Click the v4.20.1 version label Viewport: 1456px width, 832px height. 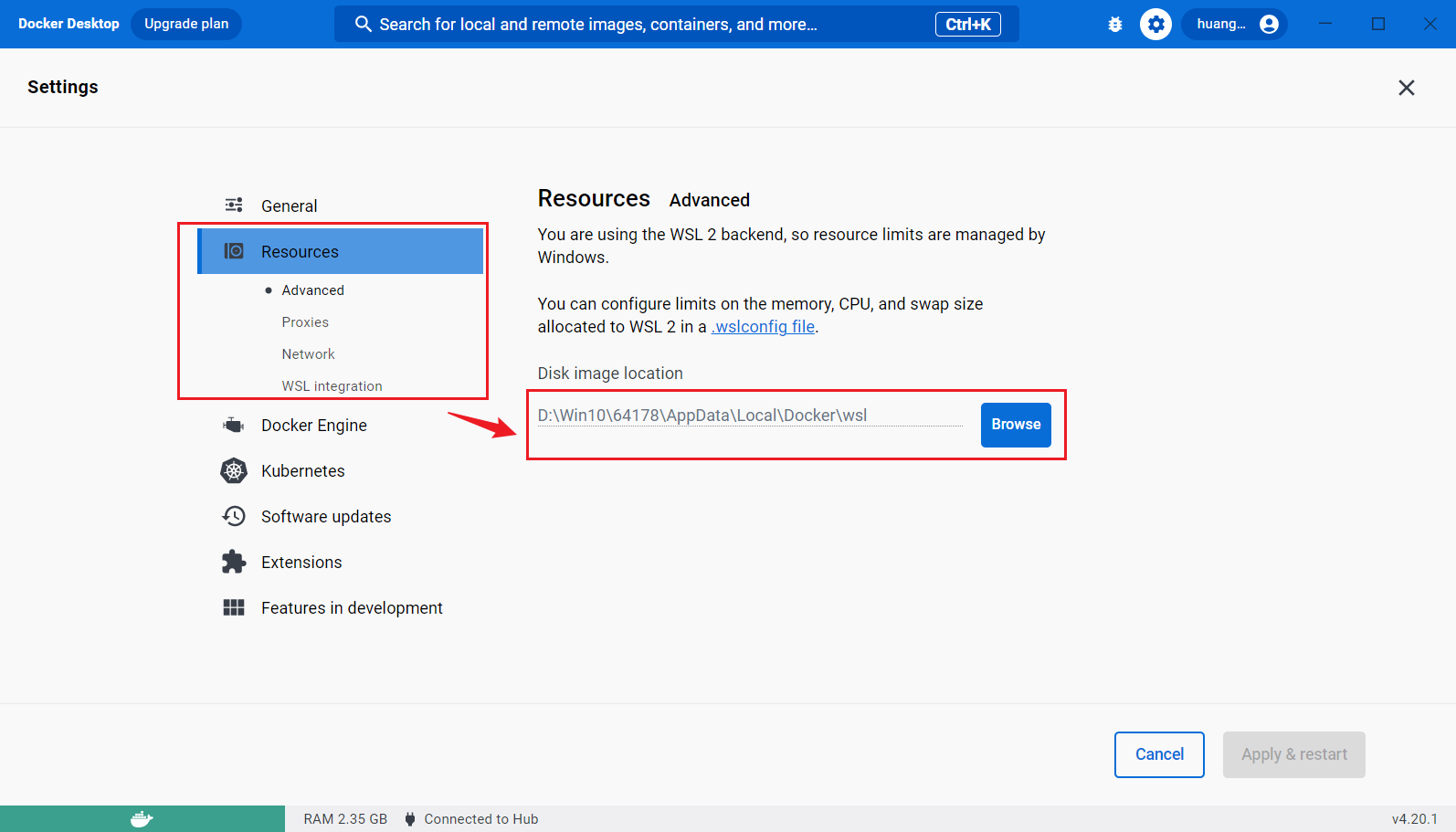1414,819
